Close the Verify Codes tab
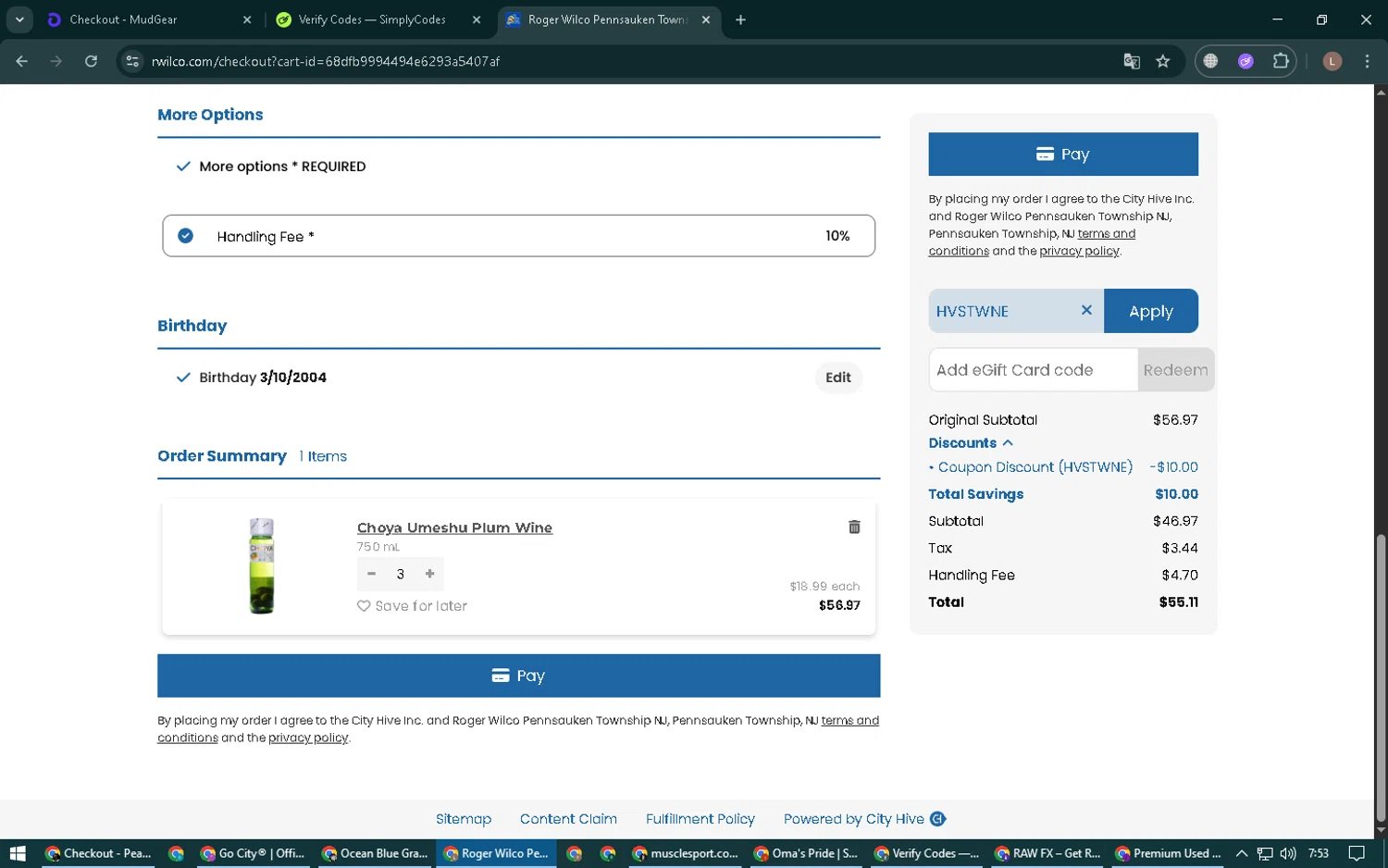This screenshot has height=868, width=1388. (477, 19)
